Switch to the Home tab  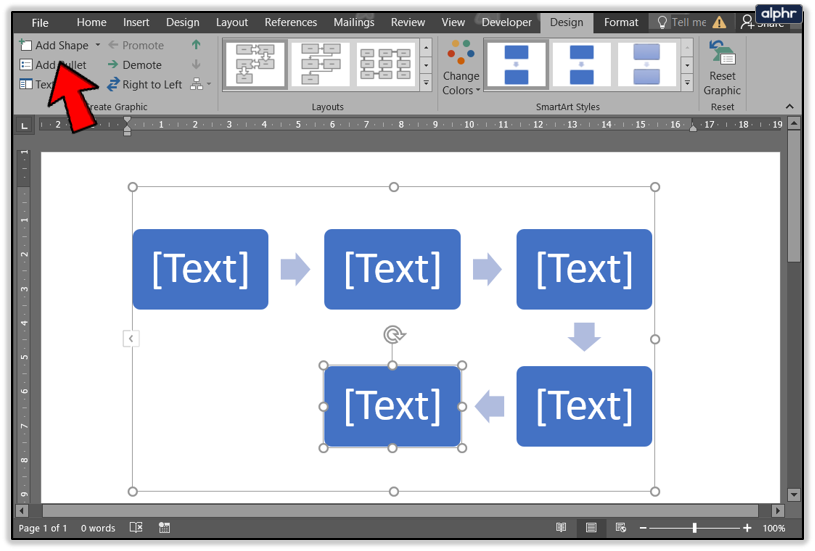[91, 22]
